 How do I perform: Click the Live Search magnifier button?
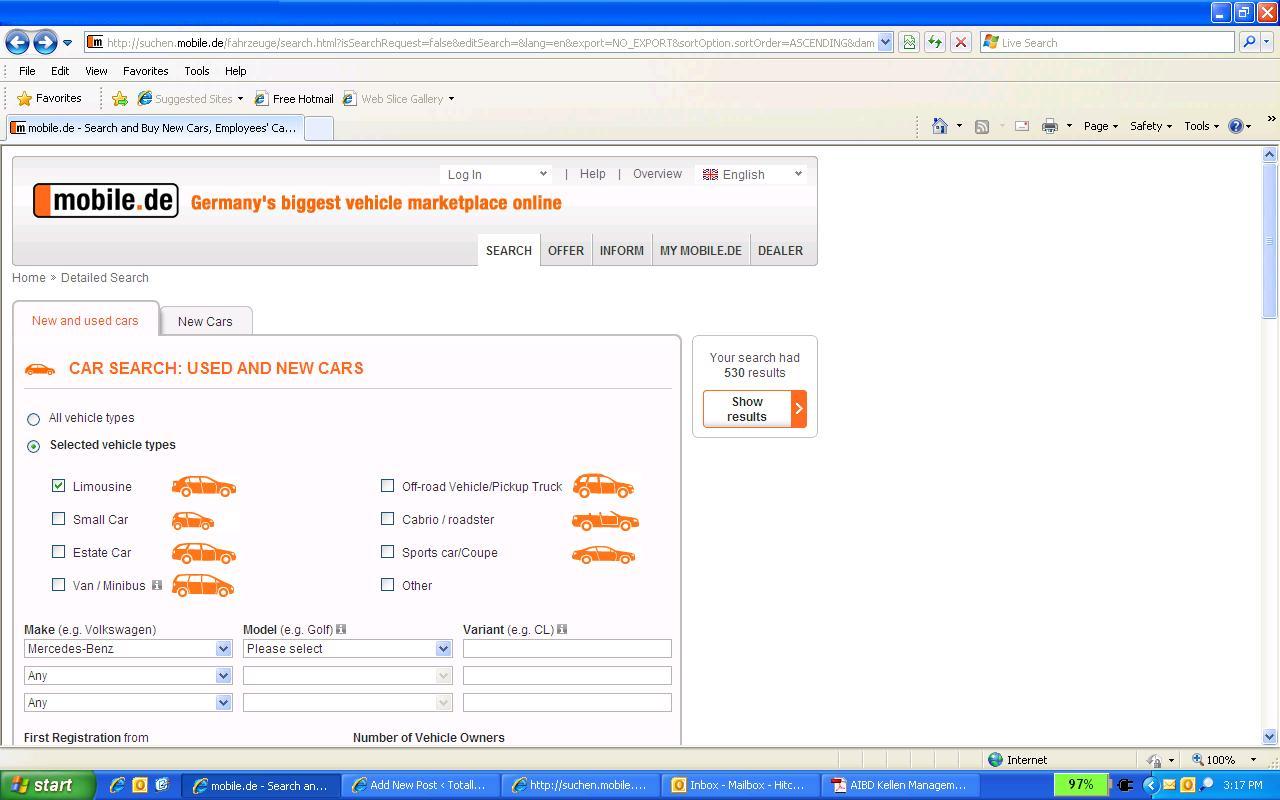click(1248, 42)
